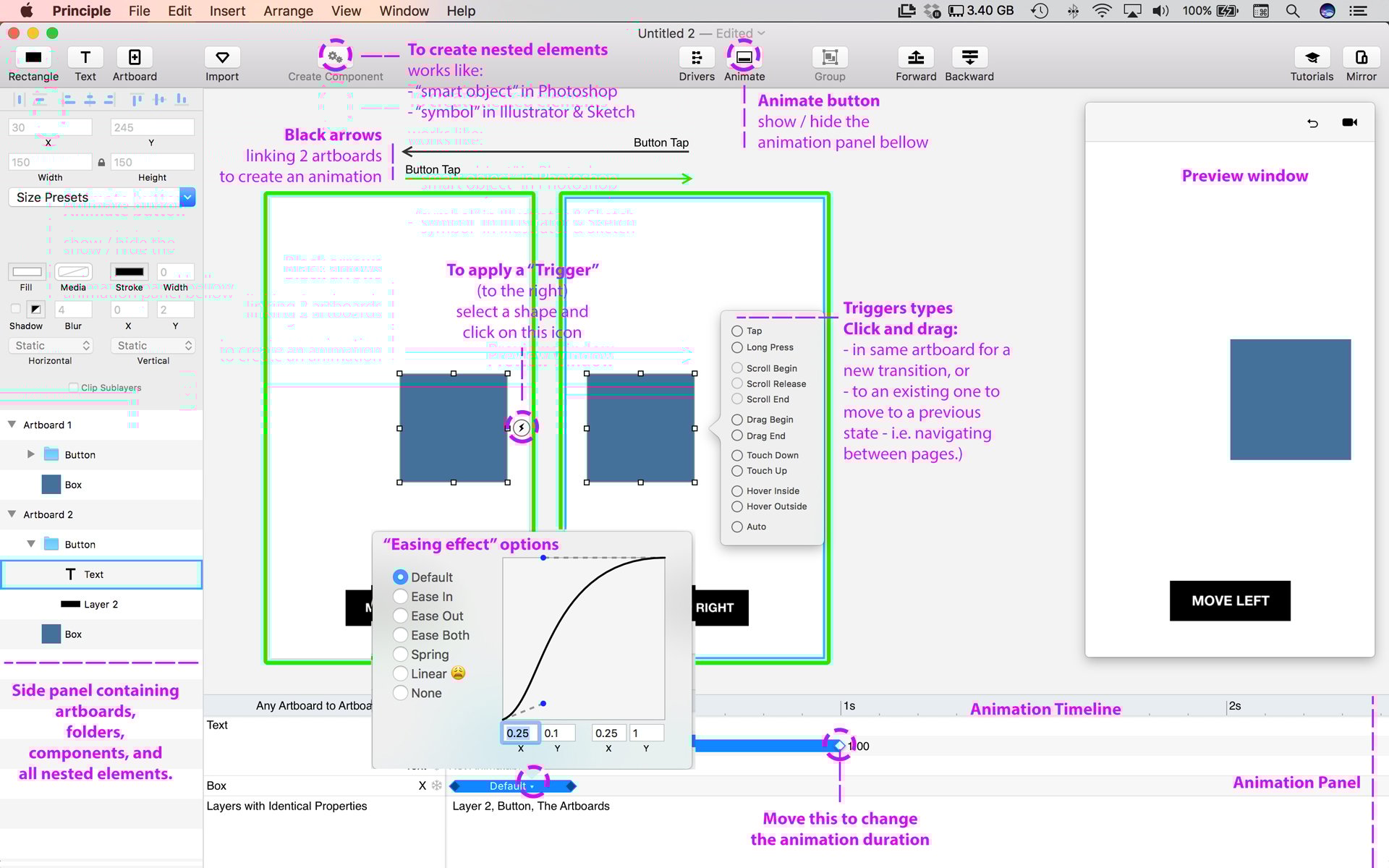Open the Arrange menu

[288, 11]
